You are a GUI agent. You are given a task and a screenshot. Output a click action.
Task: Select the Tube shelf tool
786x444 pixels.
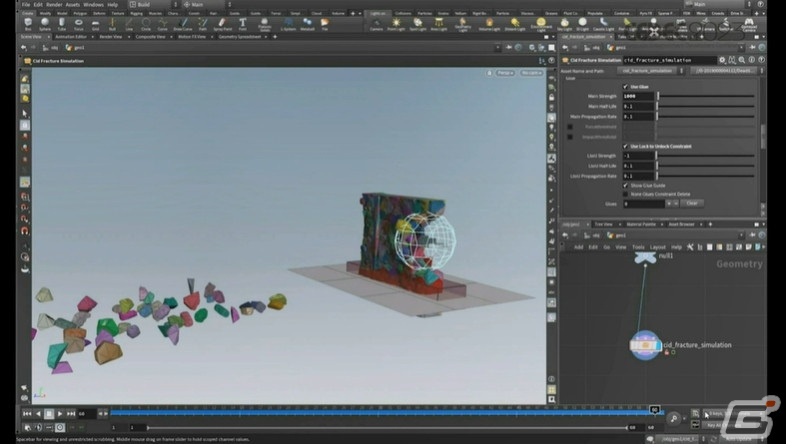(62, 24)
